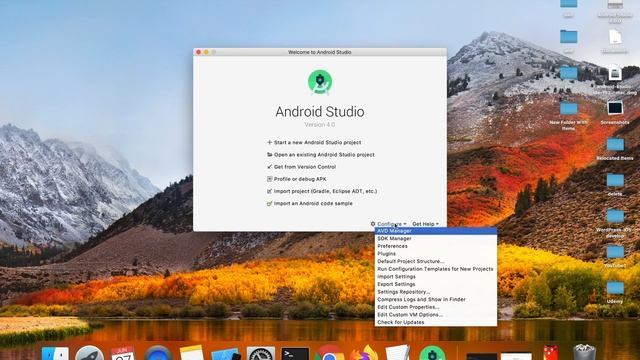Select Edit Custom Properties... menu entry

(436, 307)
